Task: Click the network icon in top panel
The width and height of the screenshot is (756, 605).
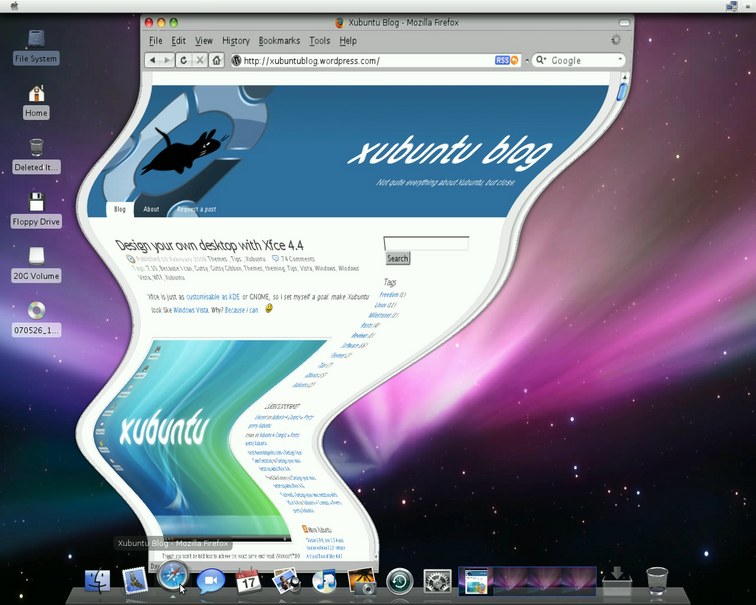Action: point(731,6)
